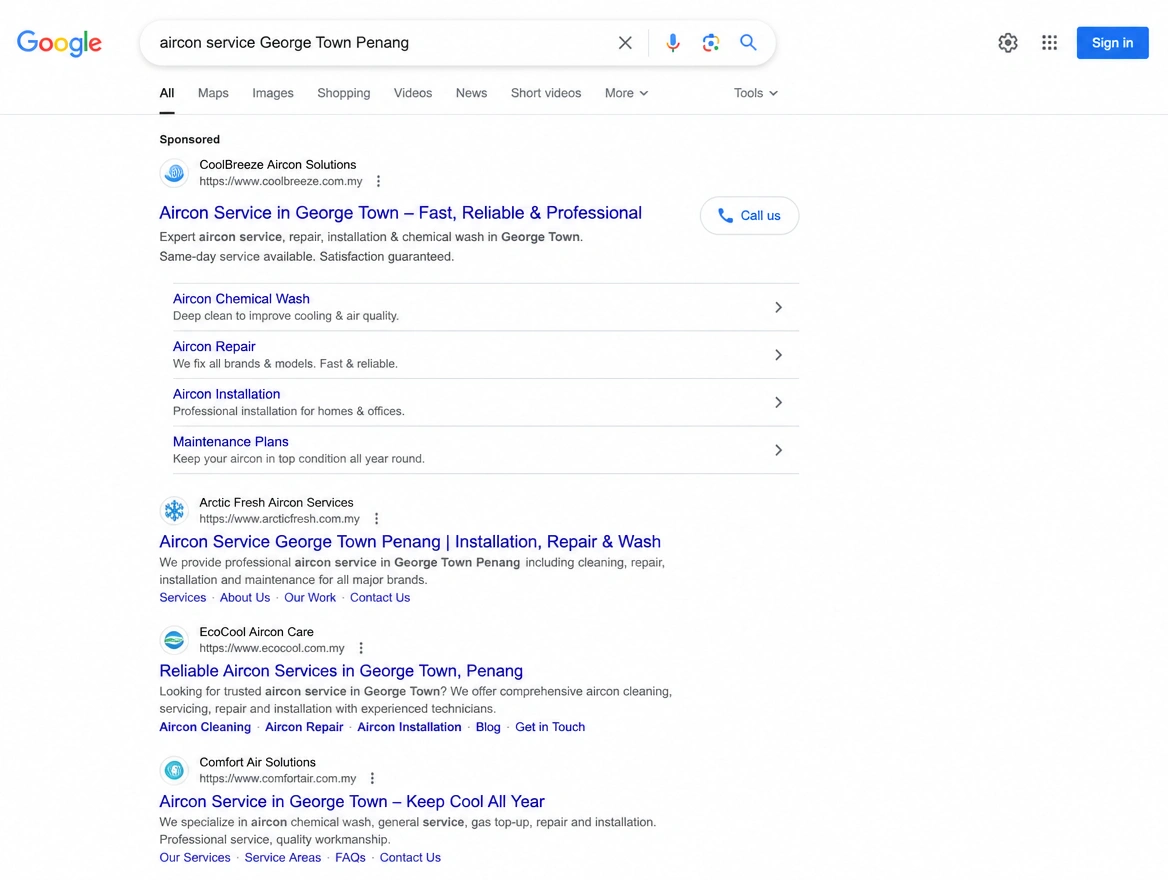Viewport: 1168px width, 880px height.
Task: Click CoolBreeze Aircon Solutions favicon
Action: click(174, 173)
